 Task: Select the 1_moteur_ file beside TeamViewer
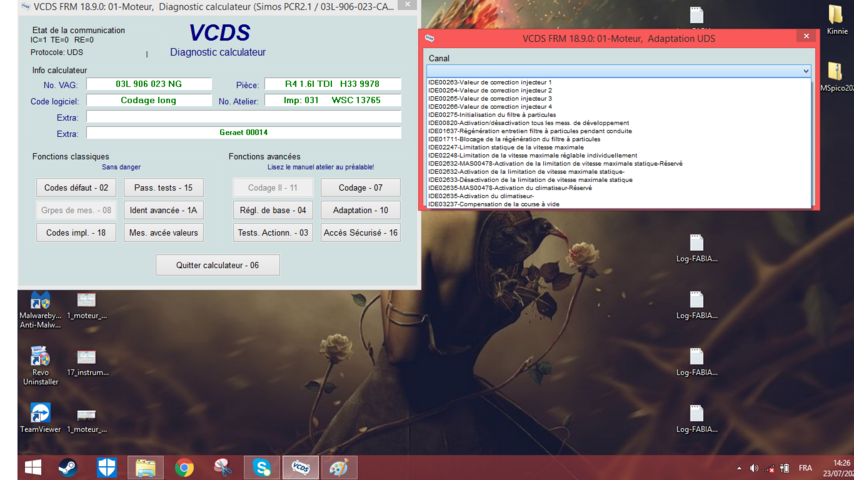(x=87, y=421)
